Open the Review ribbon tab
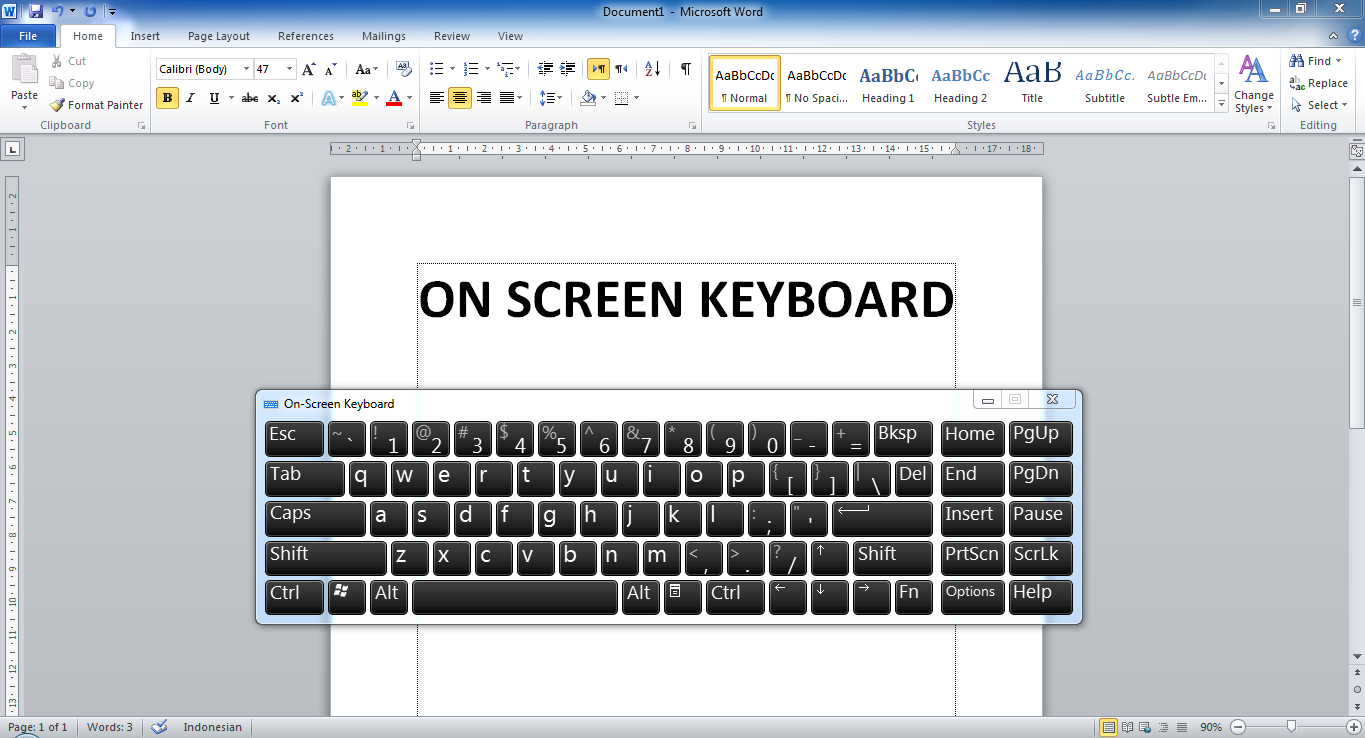Screen dimensions: 1365x738 click(x=451, y=35)
